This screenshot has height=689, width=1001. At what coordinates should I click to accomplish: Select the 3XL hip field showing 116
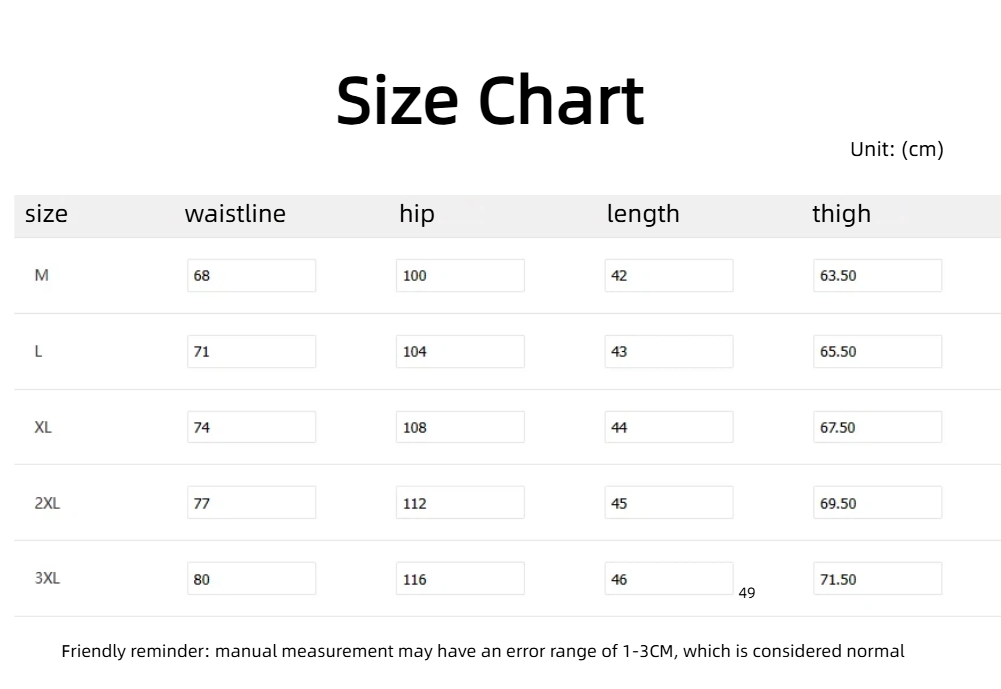[460, 579]
